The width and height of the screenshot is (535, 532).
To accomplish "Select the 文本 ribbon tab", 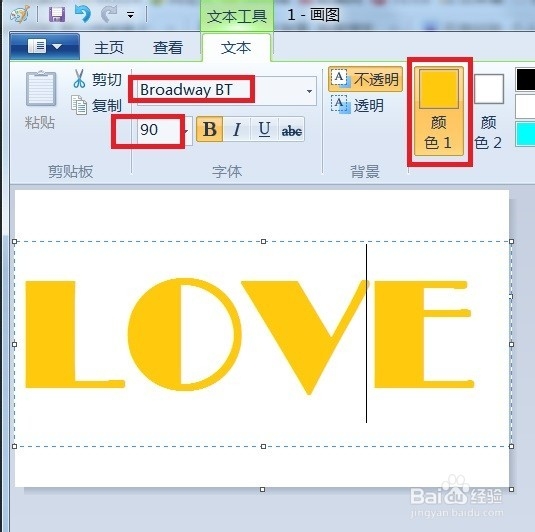I will point(236,47).
